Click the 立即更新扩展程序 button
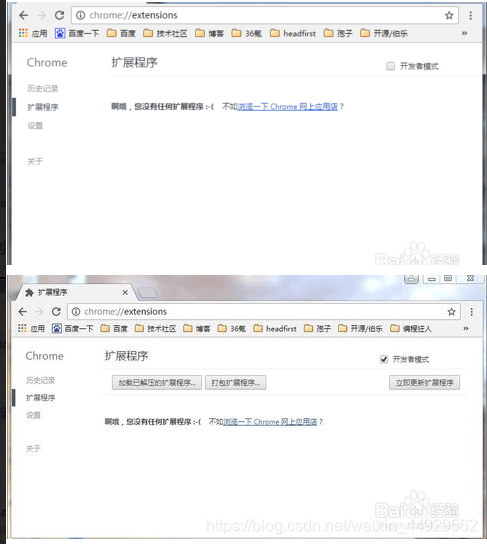The image size is (487, 544). pos(425,383)
